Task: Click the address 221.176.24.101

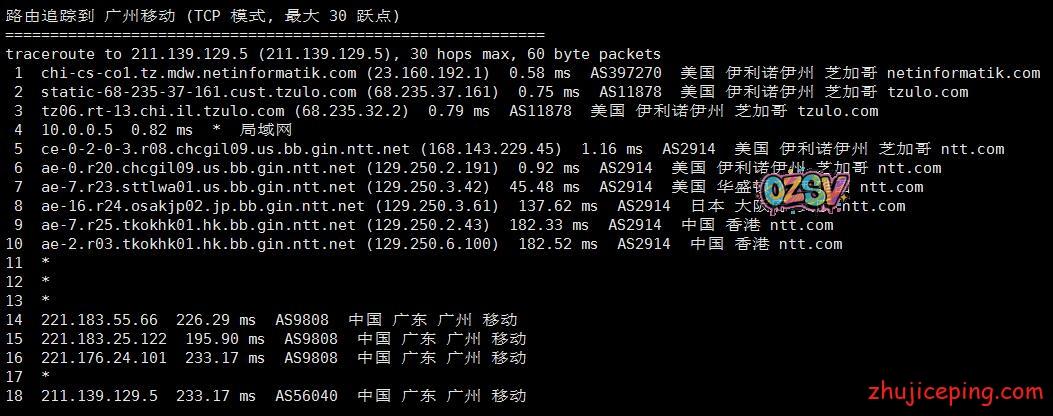Action: (104, 358)
